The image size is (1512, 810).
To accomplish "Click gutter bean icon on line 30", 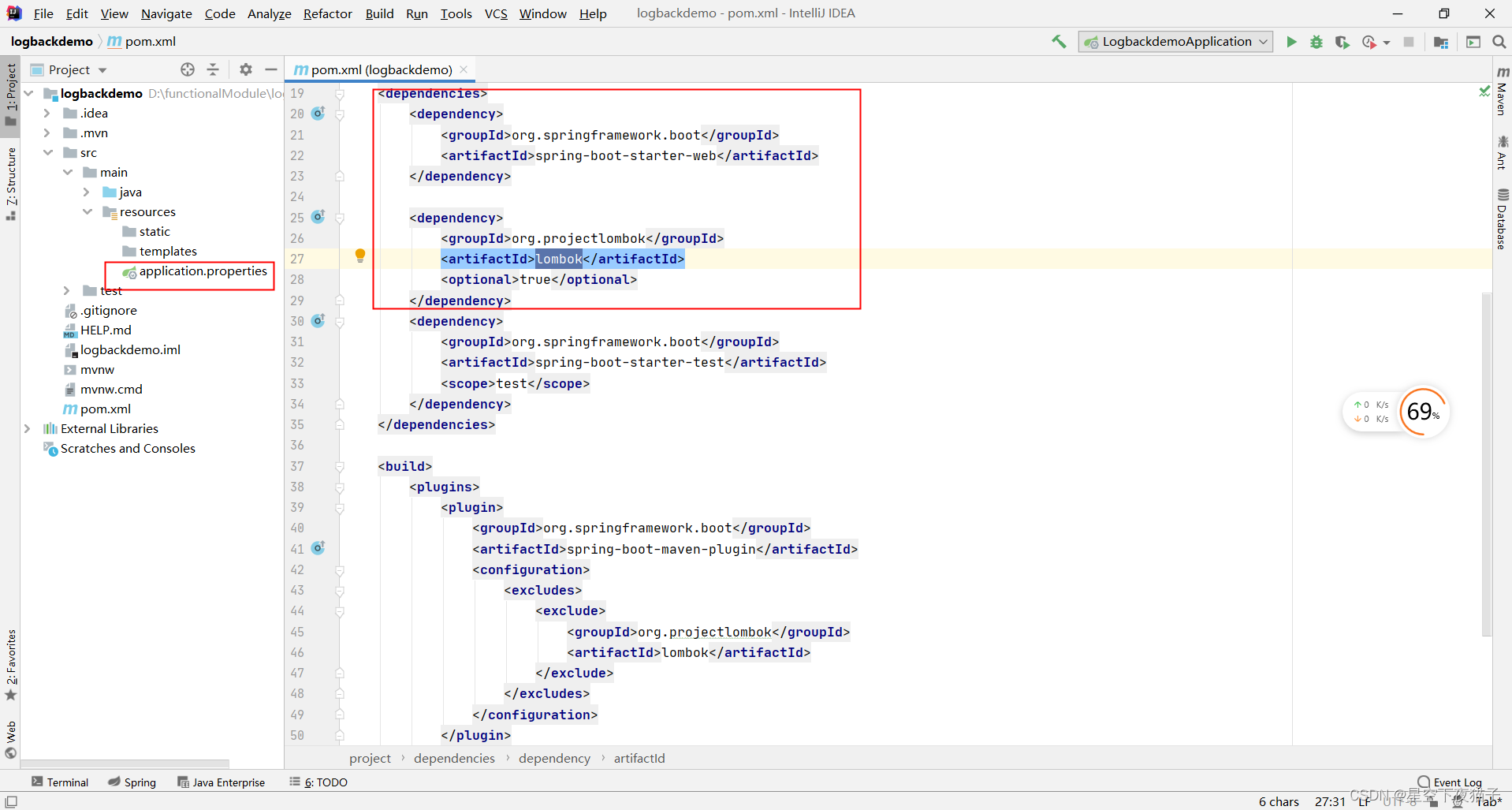I will (318, 321).
